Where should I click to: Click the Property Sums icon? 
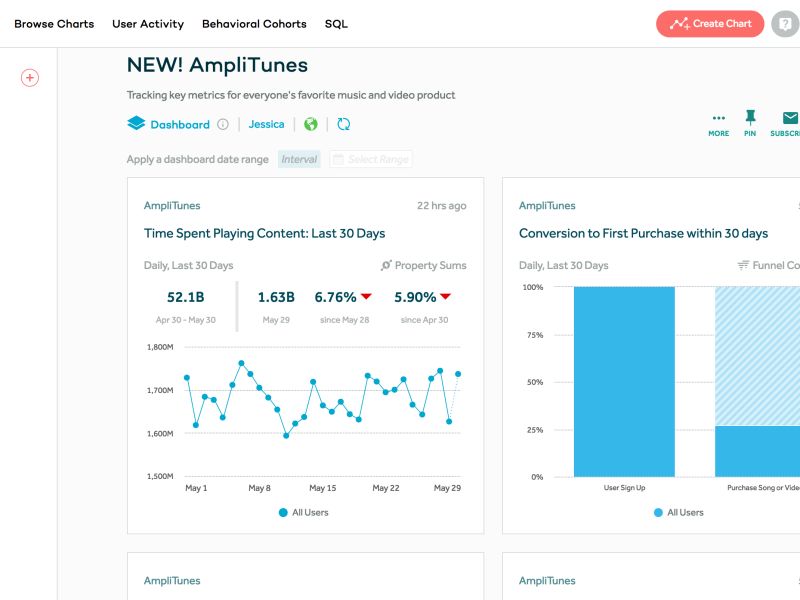[386, 265]
